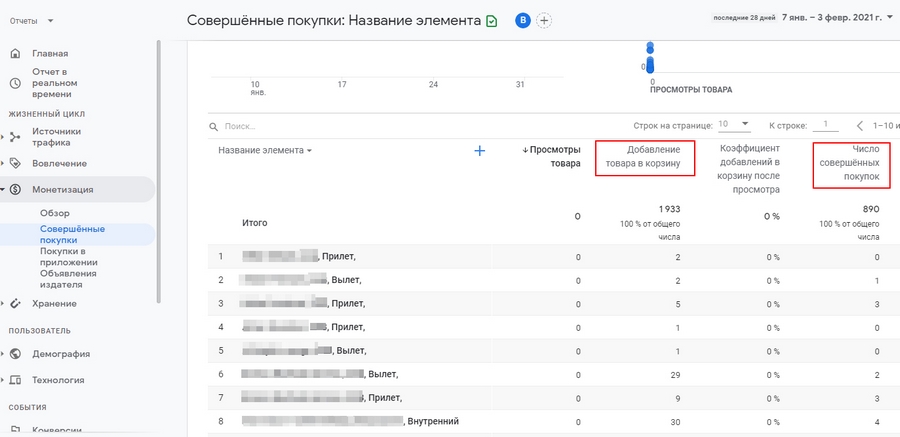Add dimension with blue plus icon
Viewport: 900px width, 437px height.
pos(480,151)
